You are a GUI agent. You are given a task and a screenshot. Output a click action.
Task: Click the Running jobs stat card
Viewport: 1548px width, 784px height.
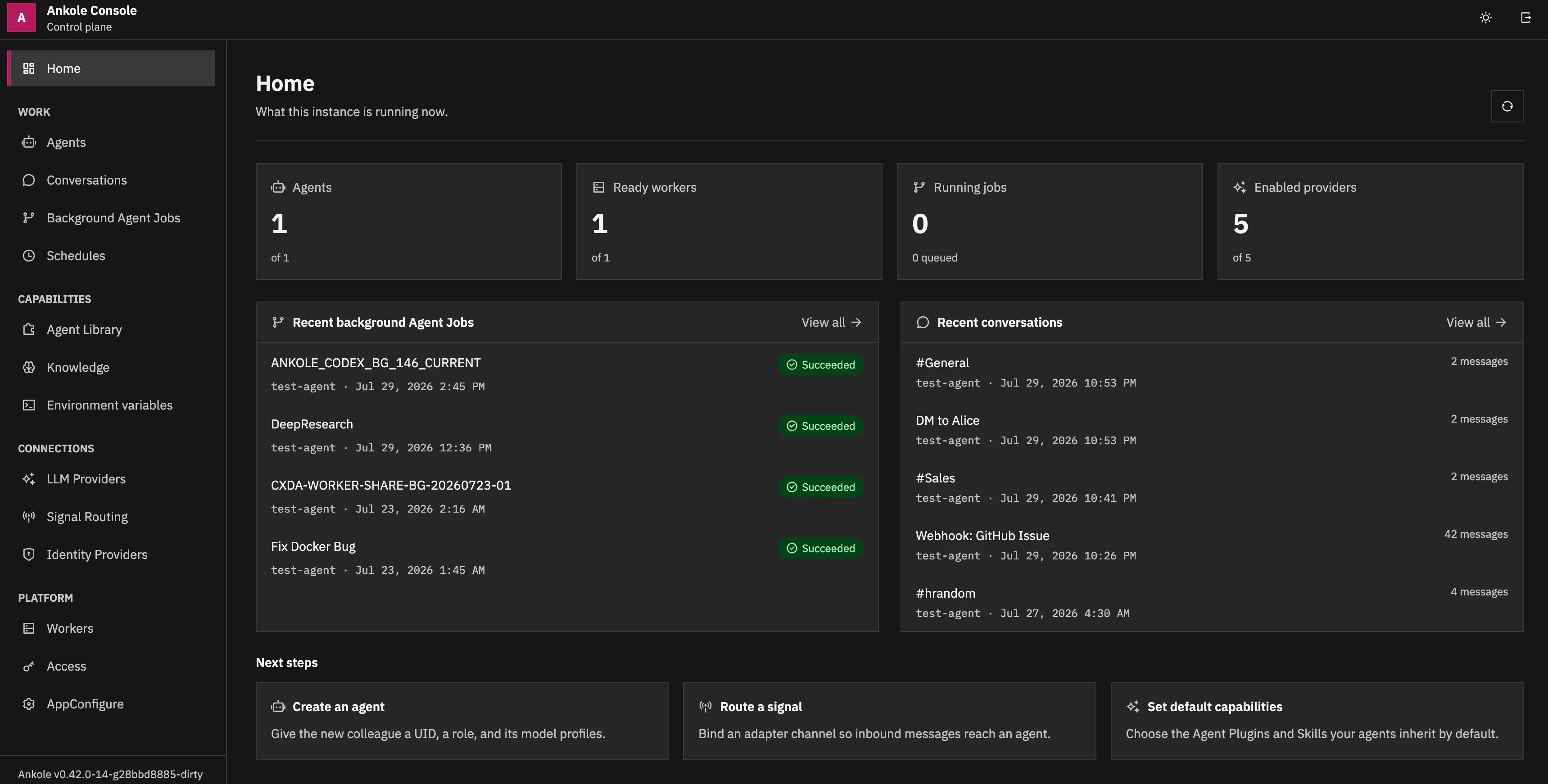click(x=1049, y=221)
